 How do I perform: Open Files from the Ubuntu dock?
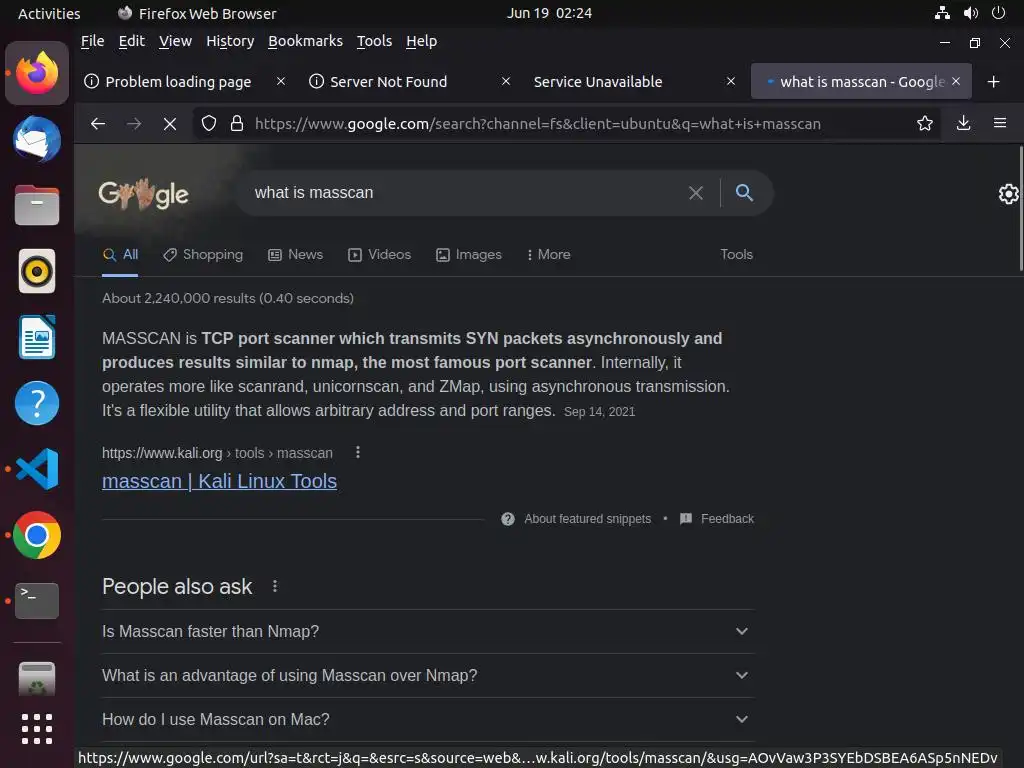(x=37, y=205)
